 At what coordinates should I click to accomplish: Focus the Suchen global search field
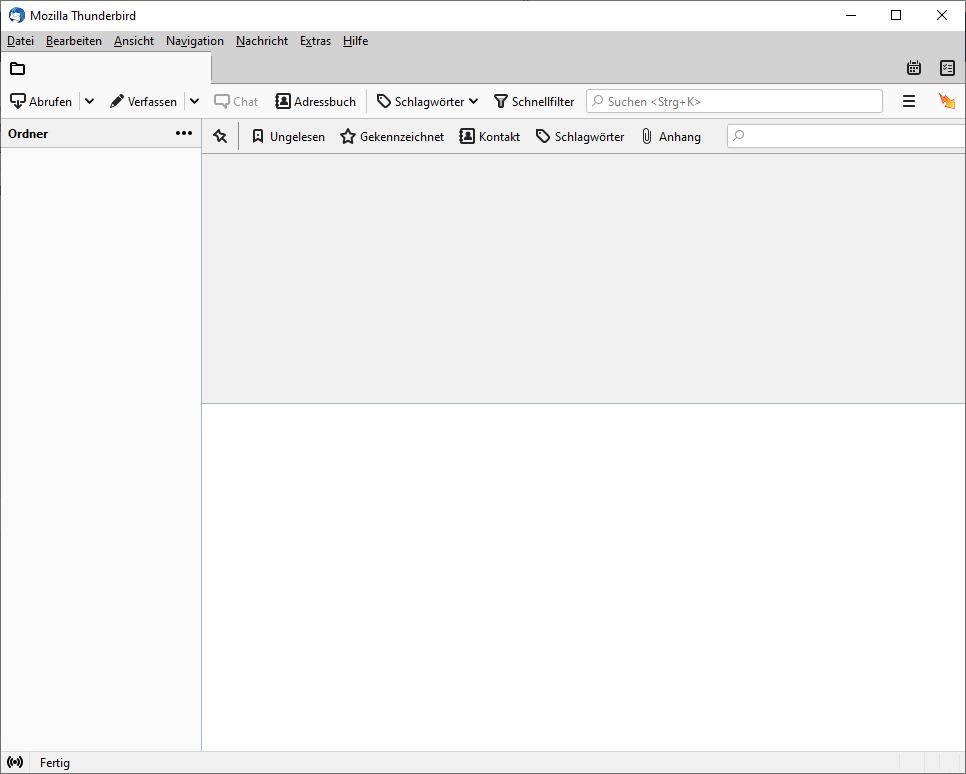pyautogui.click(x=734, y=101)
